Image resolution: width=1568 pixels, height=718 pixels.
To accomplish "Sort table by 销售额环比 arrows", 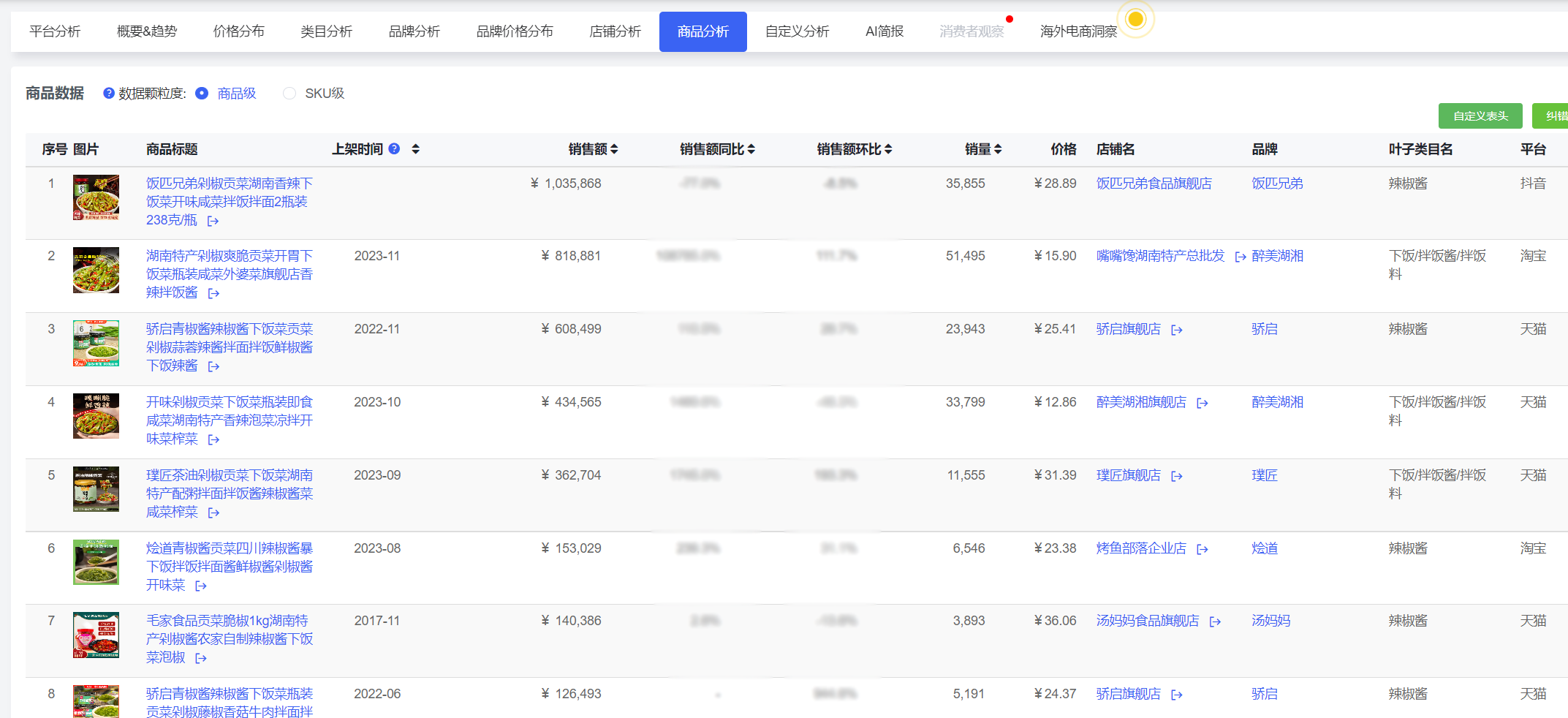I will [888, 149].
